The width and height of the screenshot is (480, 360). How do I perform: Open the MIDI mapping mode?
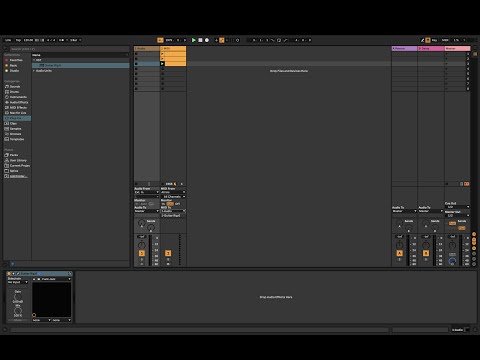click(445, 40)
